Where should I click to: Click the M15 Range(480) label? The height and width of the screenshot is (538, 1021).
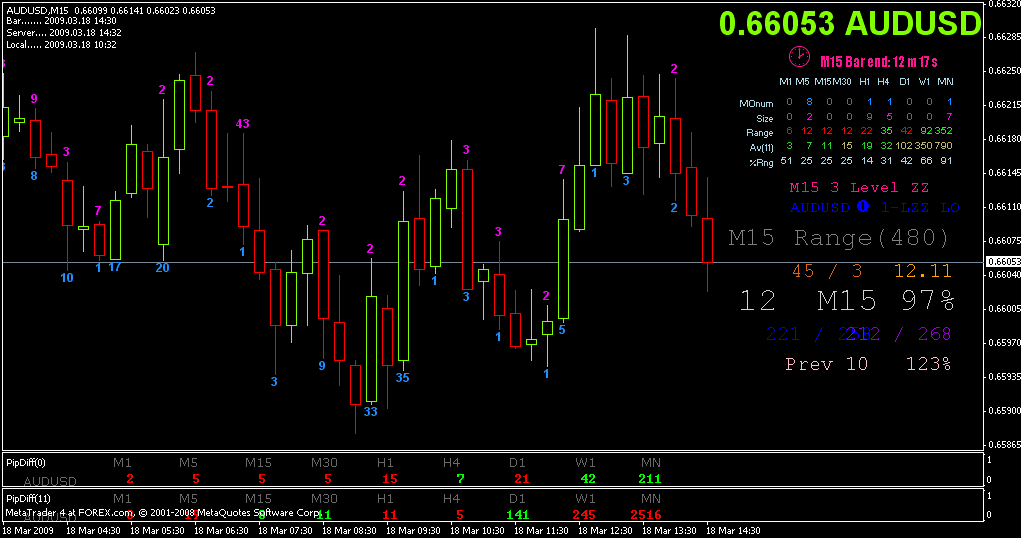839,238
